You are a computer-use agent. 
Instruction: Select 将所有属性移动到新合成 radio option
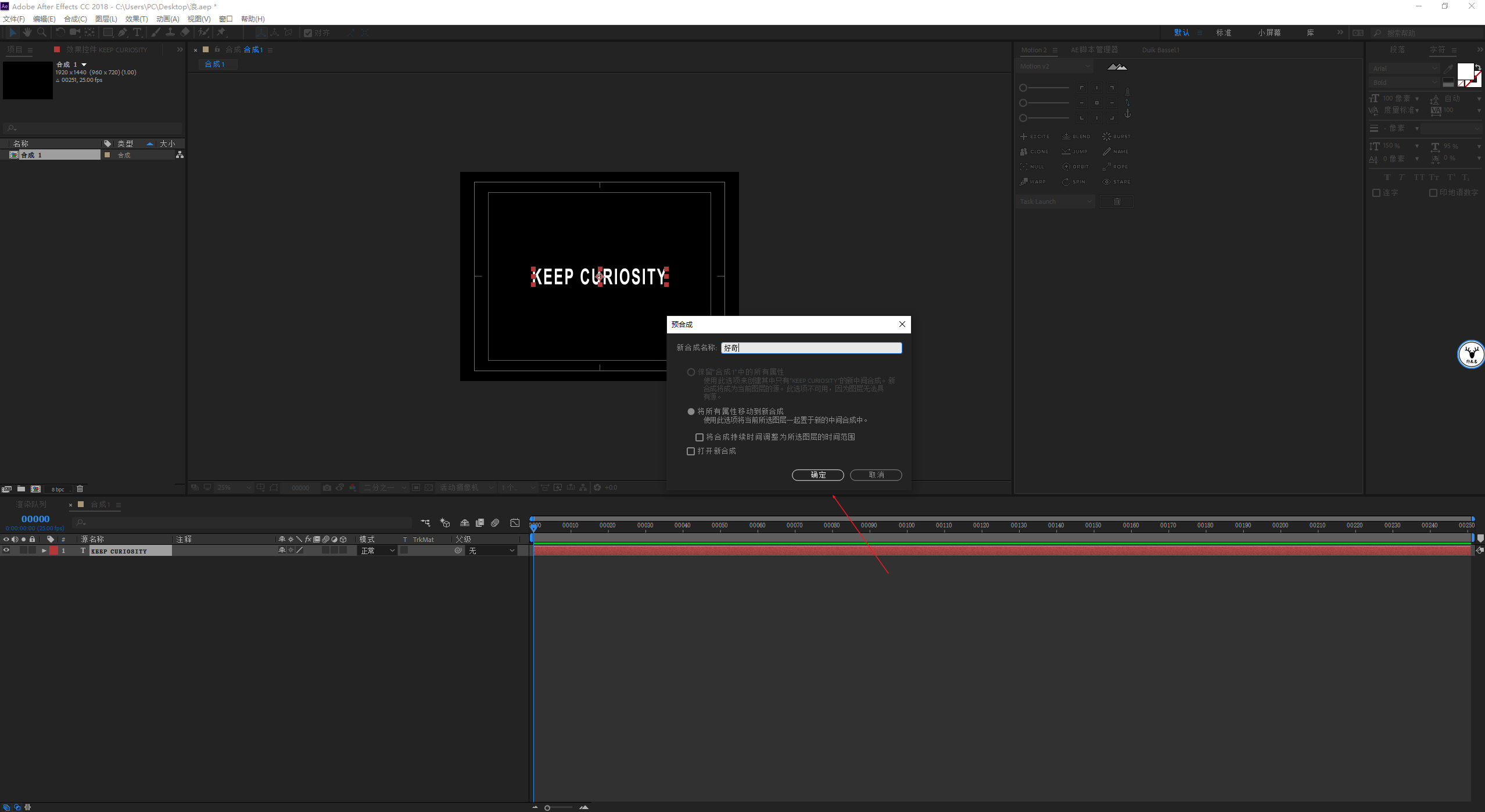click(x=691, y=412)
